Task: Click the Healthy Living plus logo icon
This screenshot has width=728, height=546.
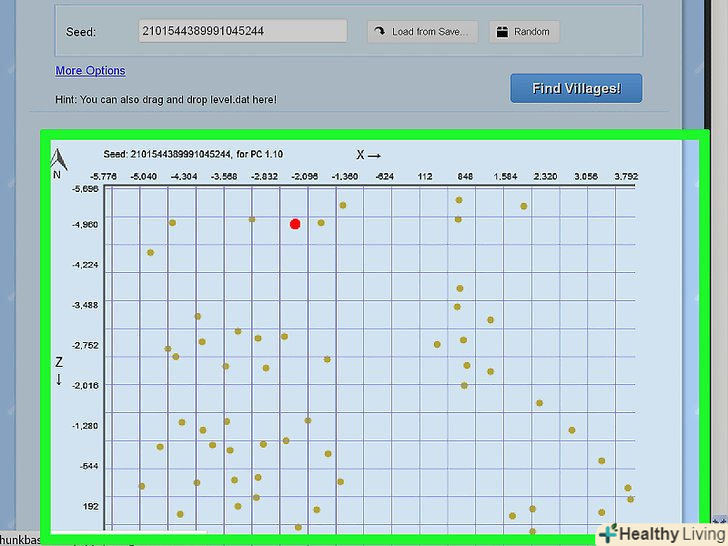Action: click(609, 534)
